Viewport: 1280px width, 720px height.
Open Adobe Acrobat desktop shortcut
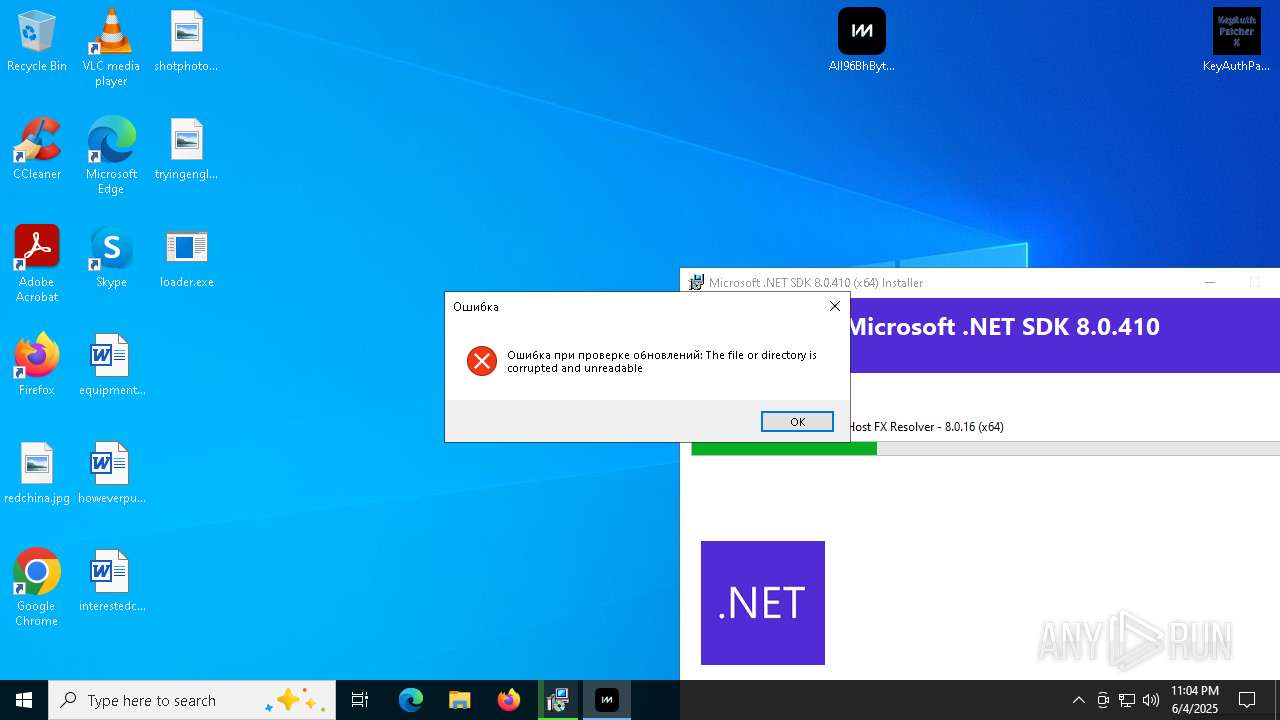click(x=37, y=264)
